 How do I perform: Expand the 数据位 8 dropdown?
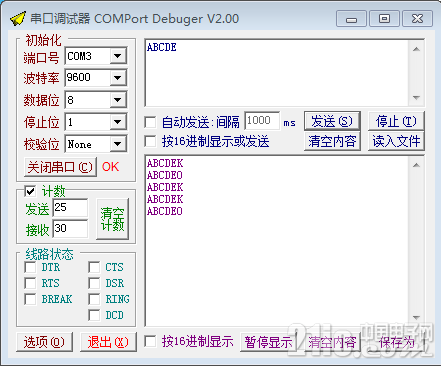pos(118,100)
